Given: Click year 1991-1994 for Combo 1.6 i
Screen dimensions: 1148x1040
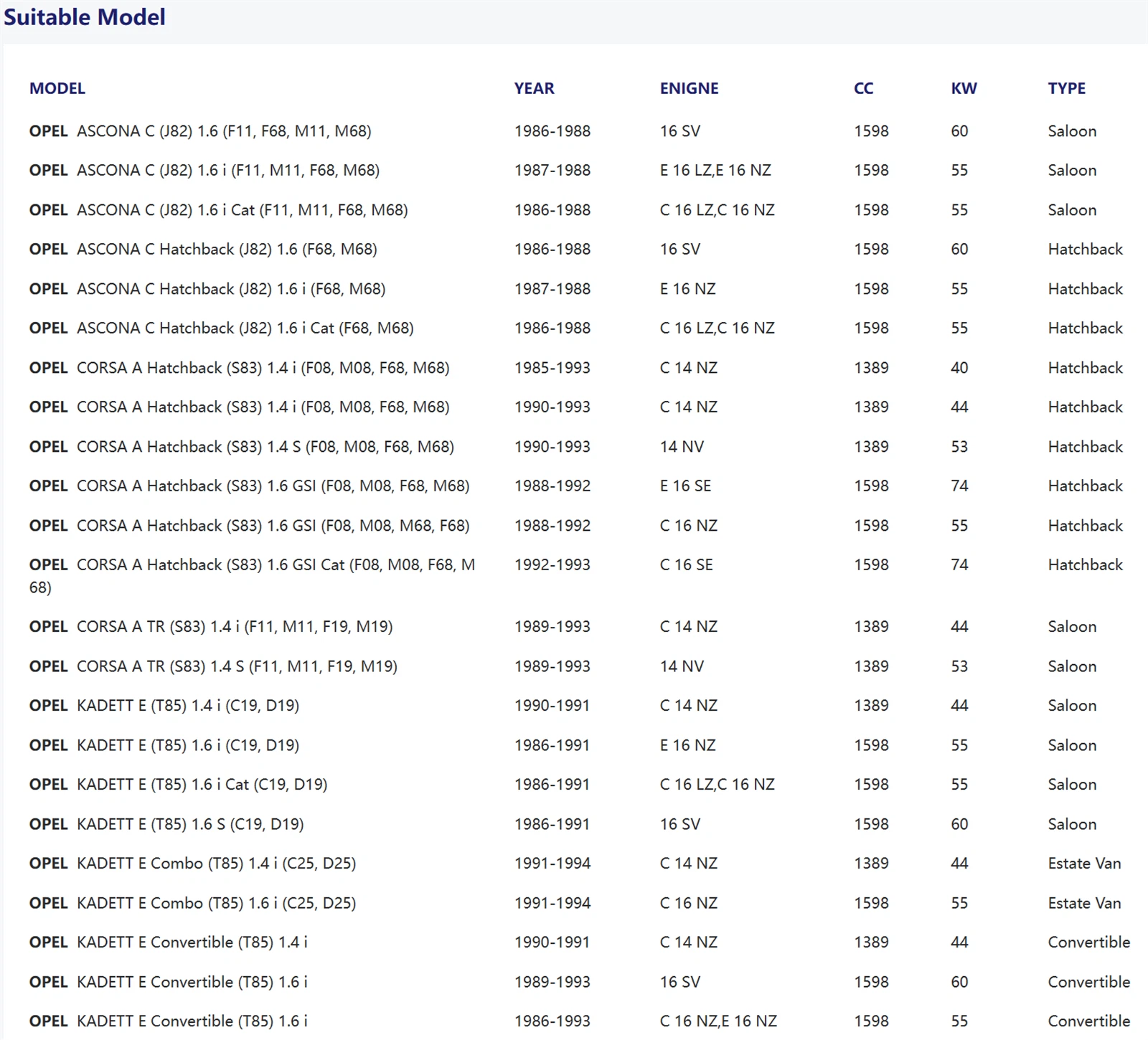Looking at the screenshot, I should (552, 903).
